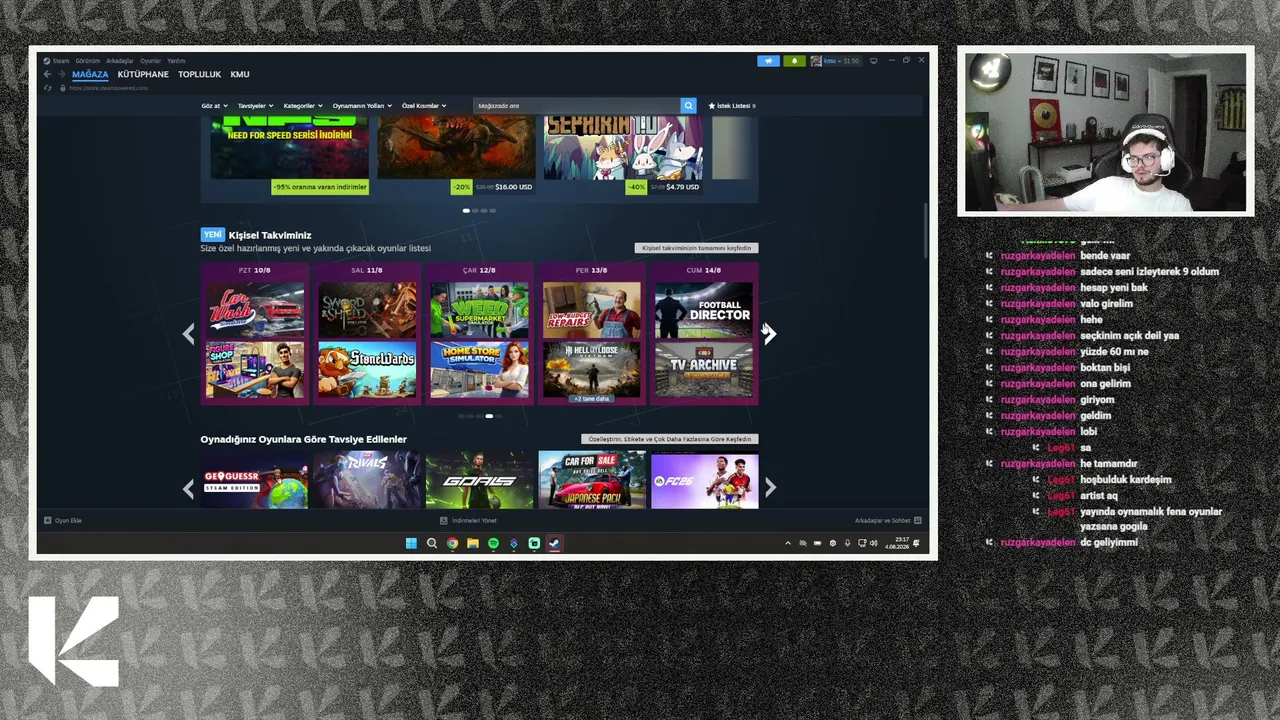This screenshot has width=1280, height=720.
Task: Switch to the TOPLULUK tab
Action: [200, 74]
